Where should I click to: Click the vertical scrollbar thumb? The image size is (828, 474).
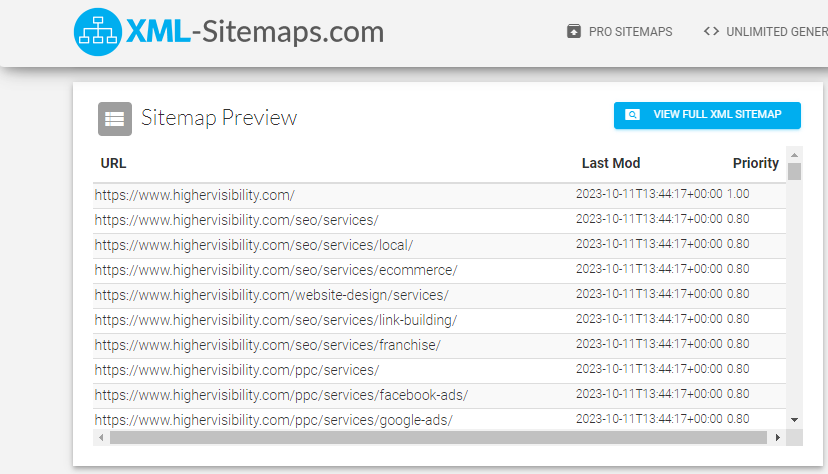coord(794,172)
